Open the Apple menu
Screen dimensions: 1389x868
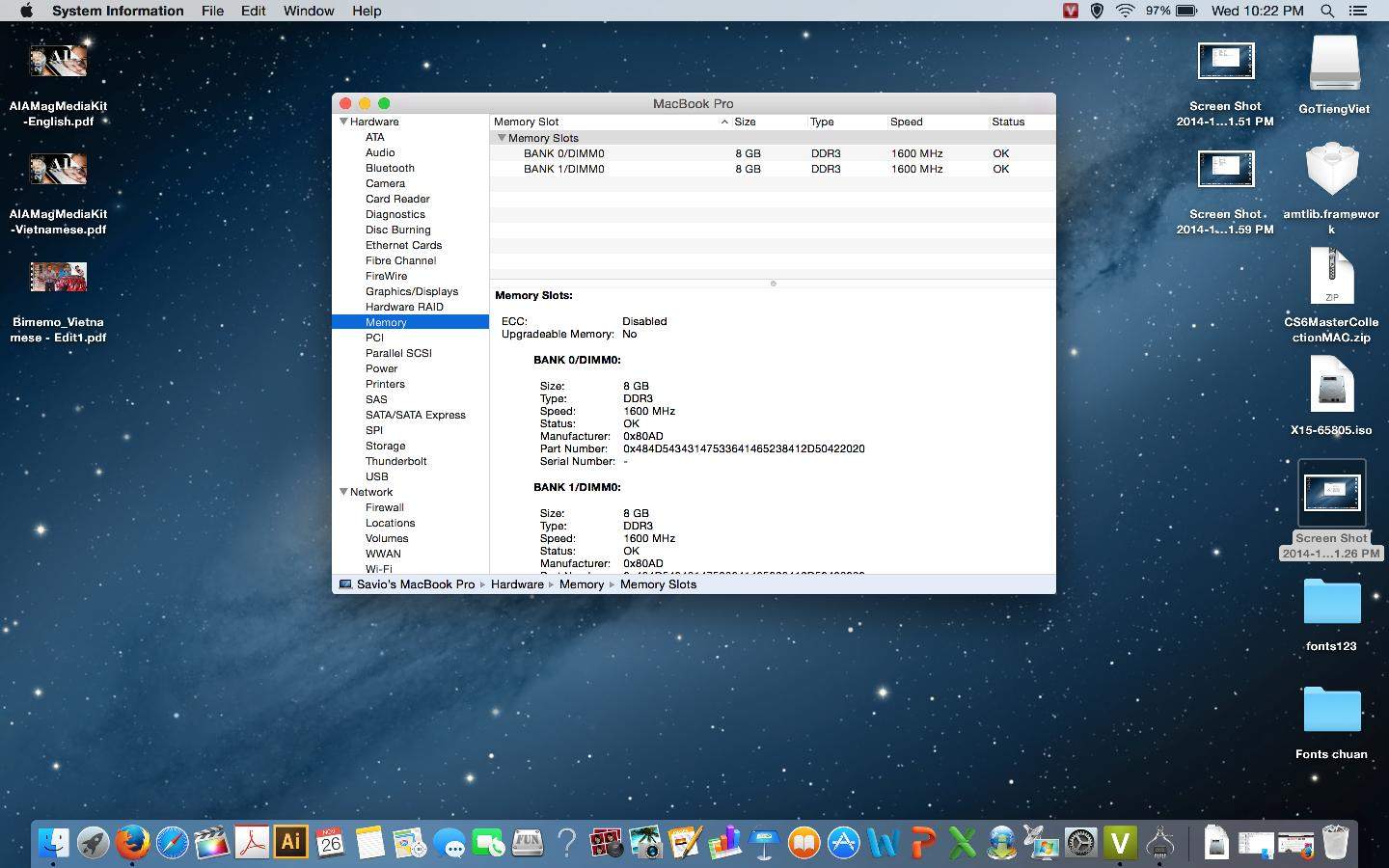pyautogui.click(x=26, y=11)
